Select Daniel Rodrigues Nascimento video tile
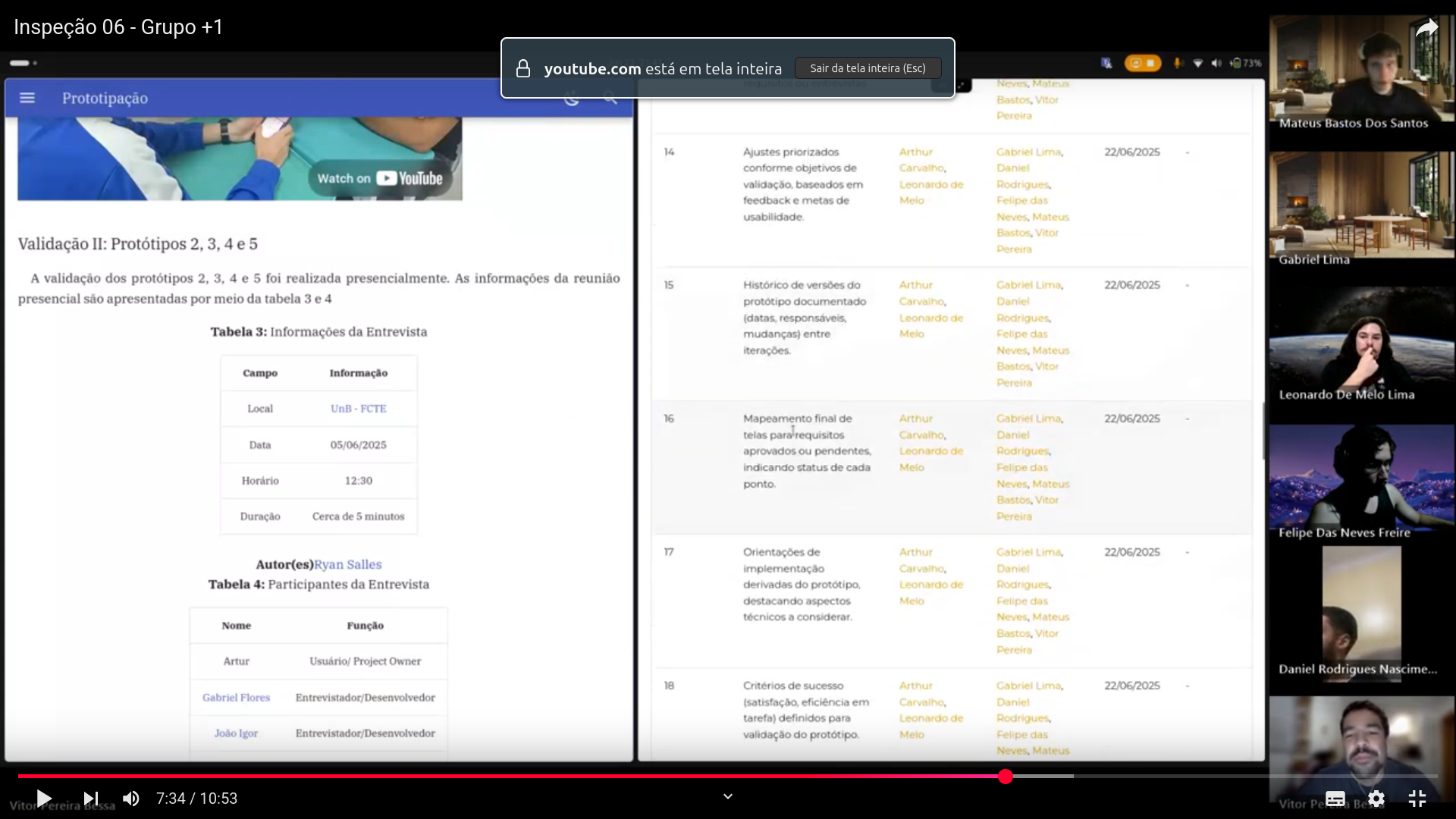Viewport: 1456px width, 819px height. click(1362, 614)
